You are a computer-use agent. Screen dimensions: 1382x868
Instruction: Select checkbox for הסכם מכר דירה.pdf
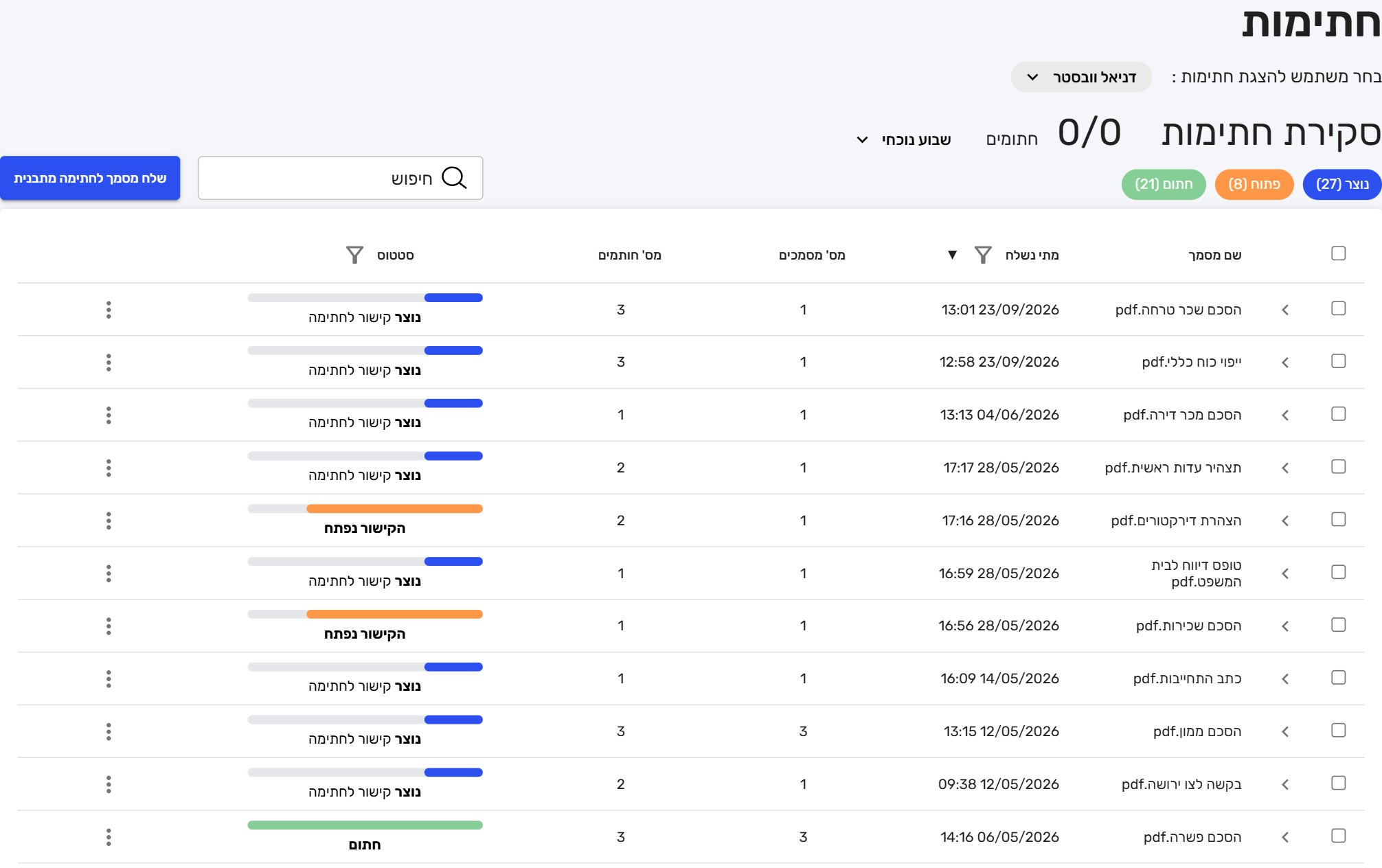pos(1338,413)
